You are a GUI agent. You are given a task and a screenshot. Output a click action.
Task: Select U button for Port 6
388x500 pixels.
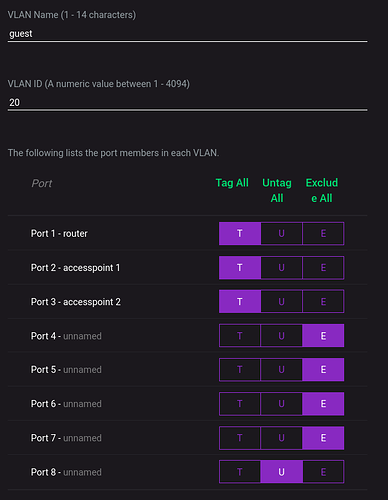281,404
